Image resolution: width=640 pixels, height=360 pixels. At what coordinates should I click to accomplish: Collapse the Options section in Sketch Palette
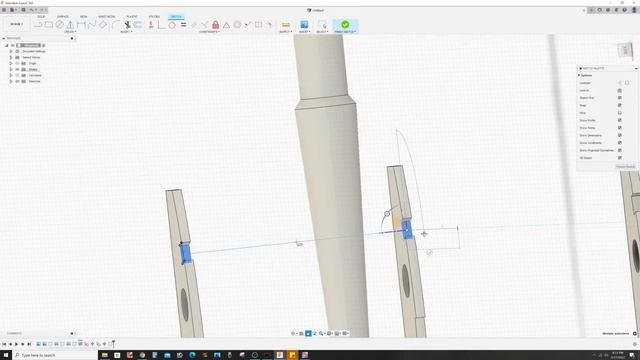(579, 76)
